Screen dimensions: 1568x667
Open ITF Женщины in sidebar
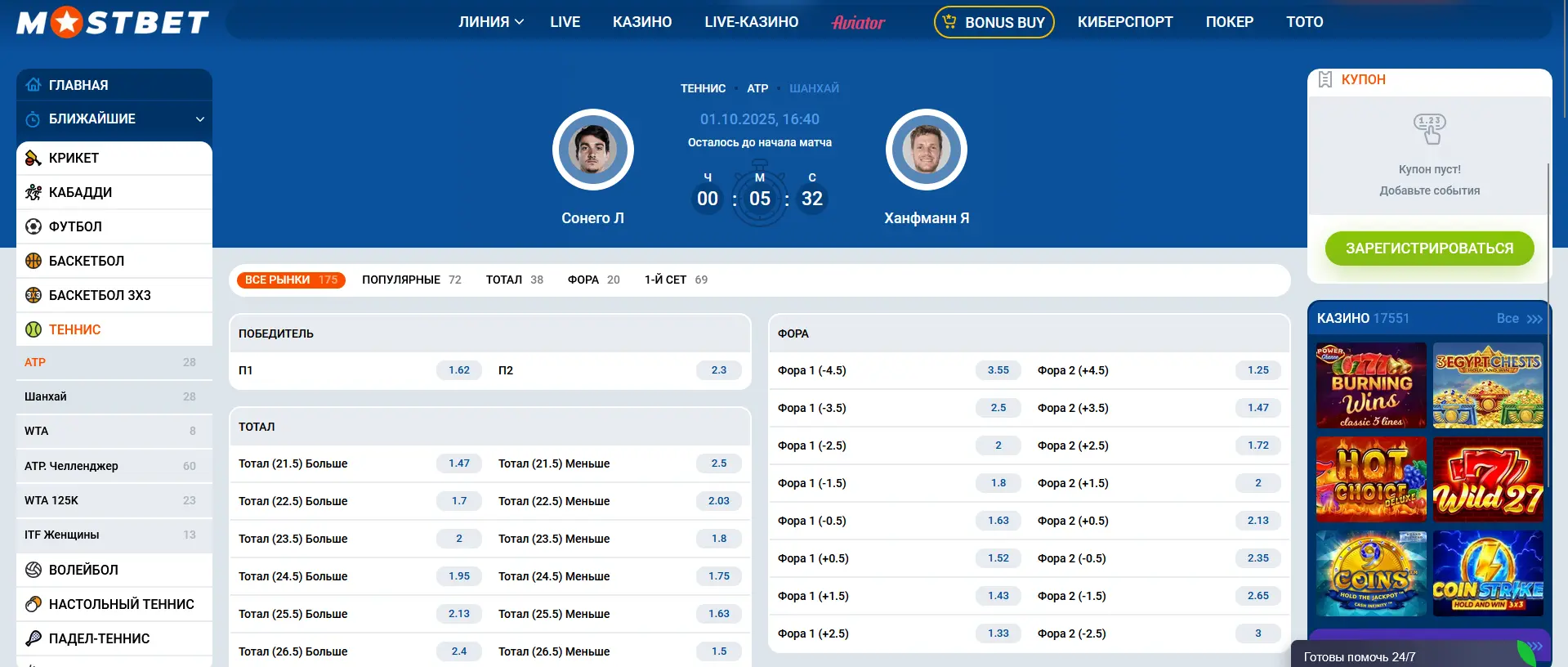(x=114, y=535)
